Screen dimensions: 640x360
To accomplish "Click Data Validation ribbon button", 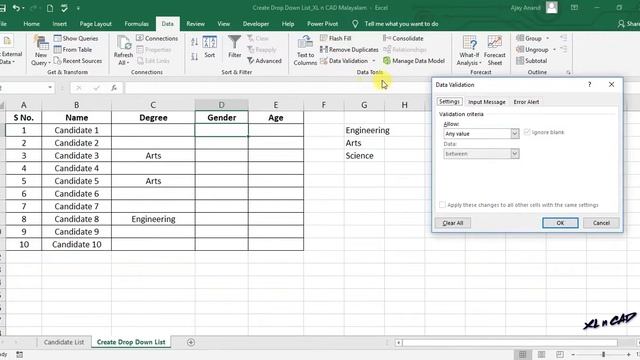I will point(344,61).
